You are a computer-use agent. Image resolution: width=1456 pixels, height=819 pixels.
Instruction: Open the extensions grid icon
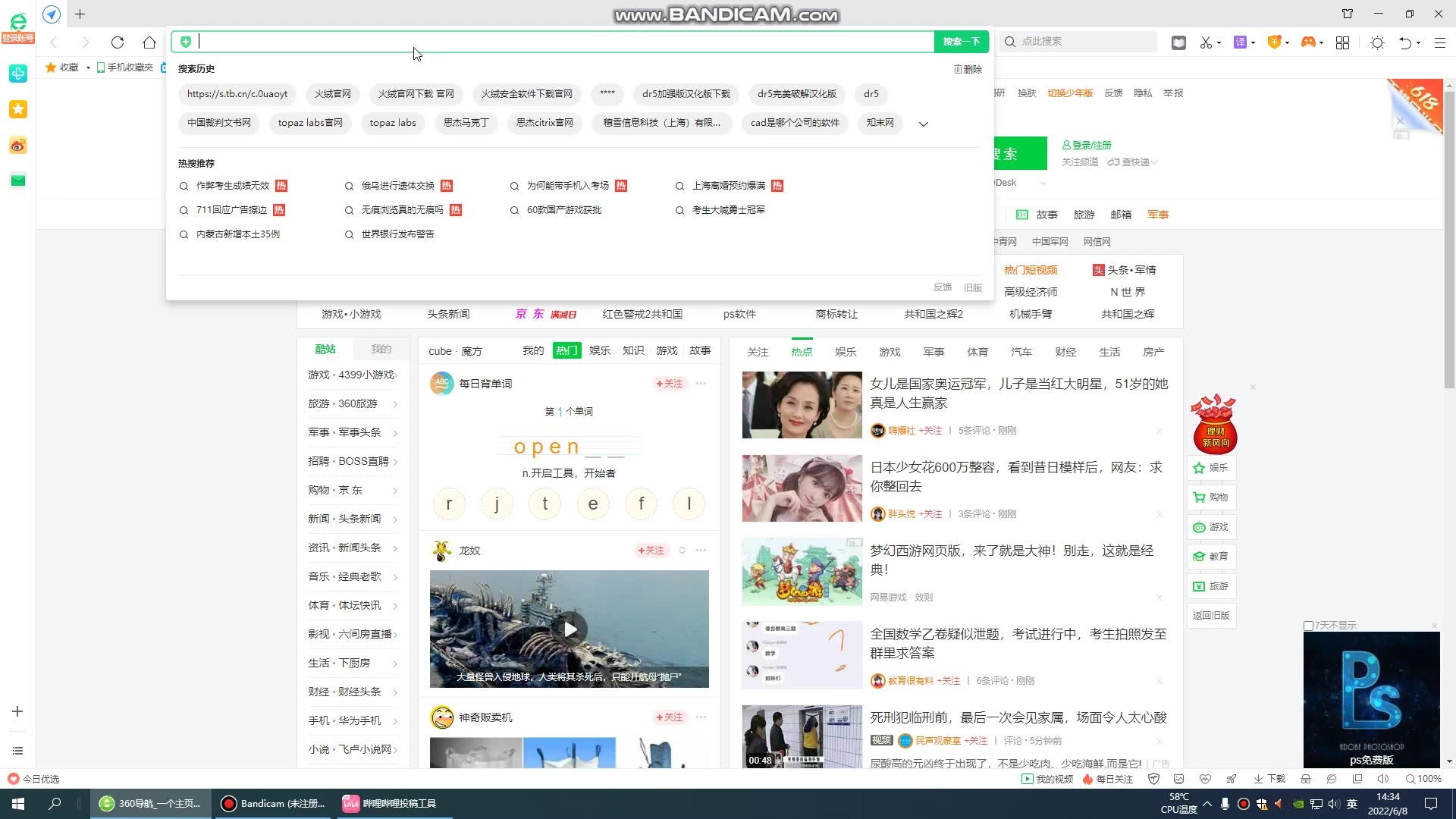coord(1342,42)
